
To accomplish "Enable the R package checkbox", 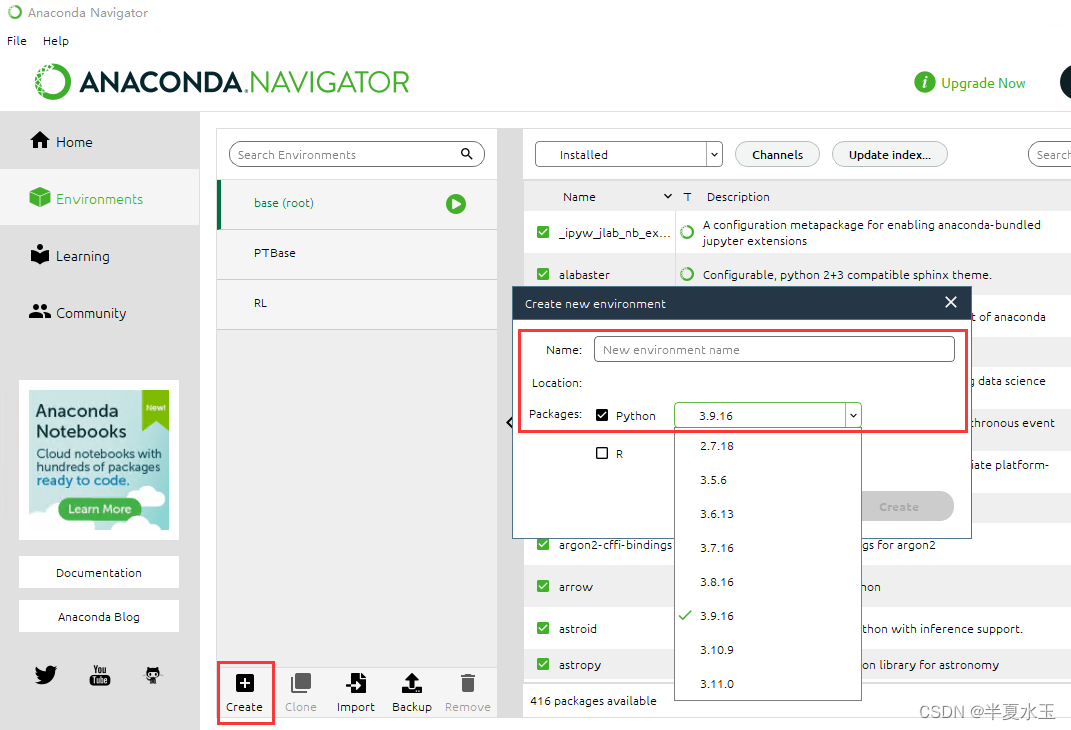I will 602,453.
